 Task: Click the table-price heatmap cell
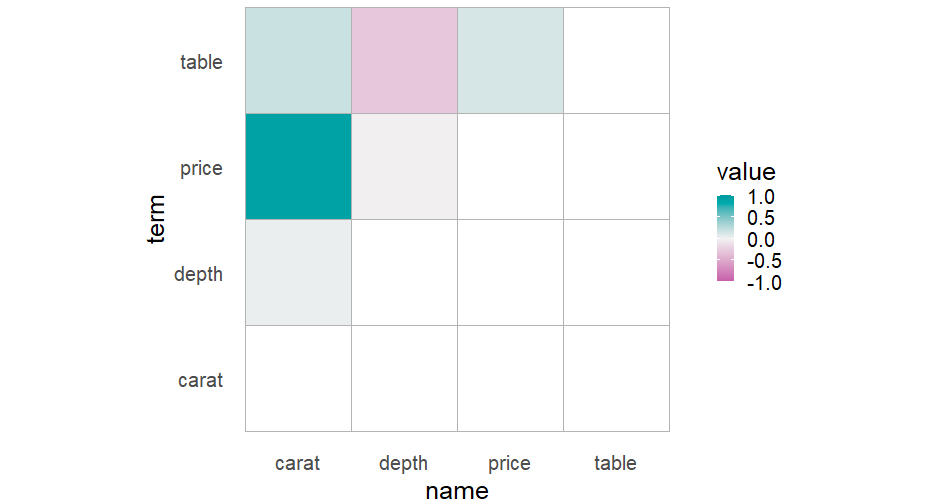(x=510, y=60)
